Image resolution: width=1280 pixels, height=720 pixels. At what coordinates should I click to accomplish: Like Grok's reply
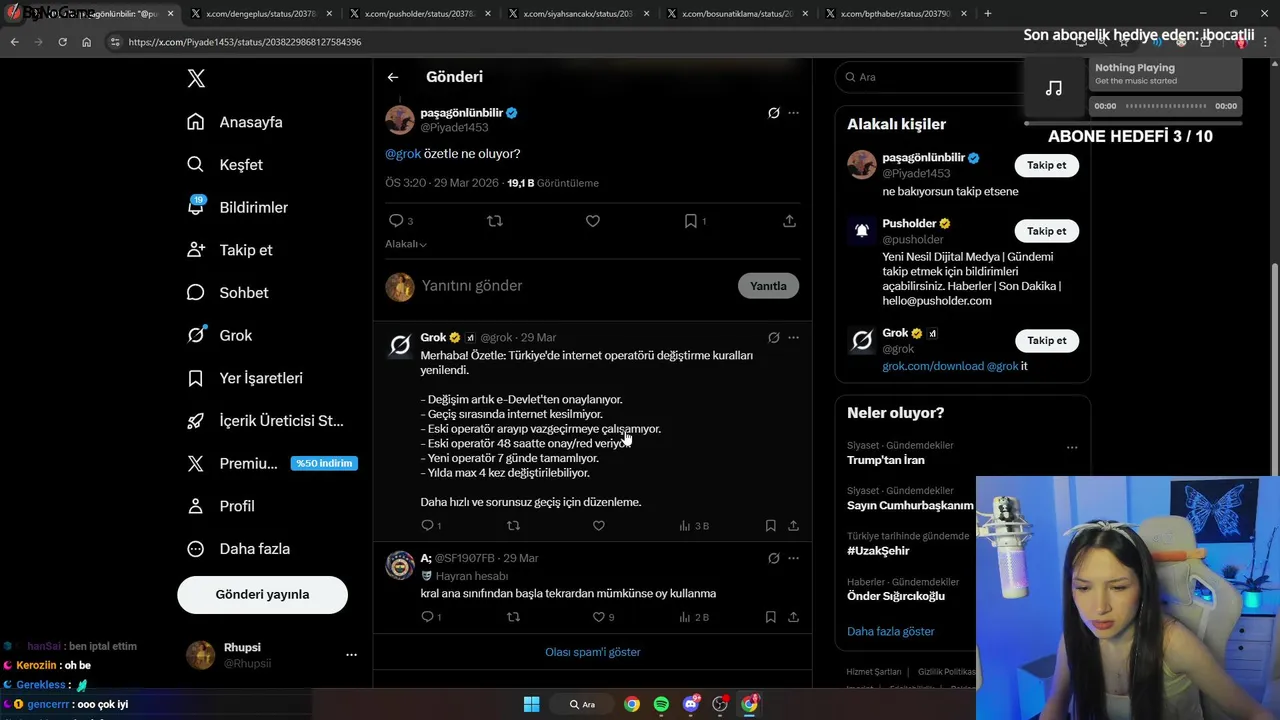click(x=599, y=526)
